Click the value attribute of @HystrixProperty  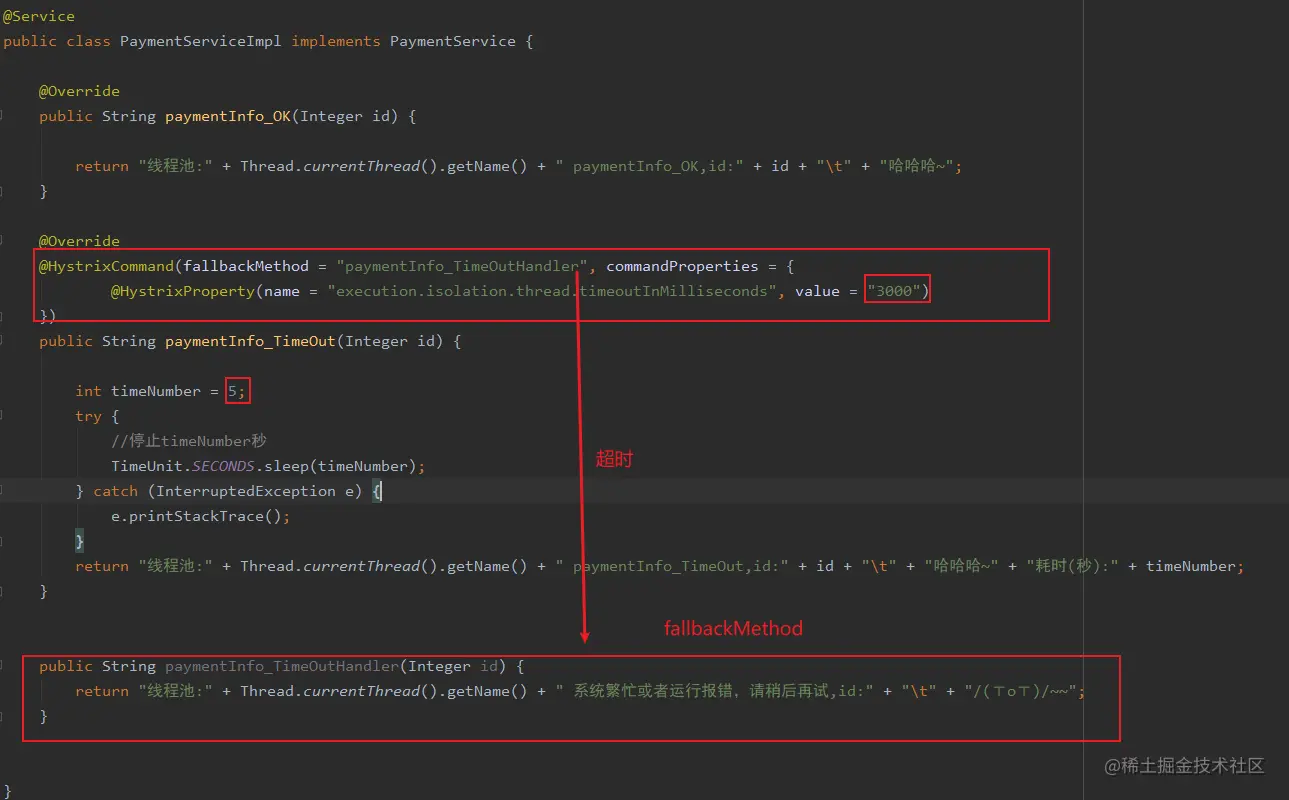pyautogui.click(x=818, y=291)
